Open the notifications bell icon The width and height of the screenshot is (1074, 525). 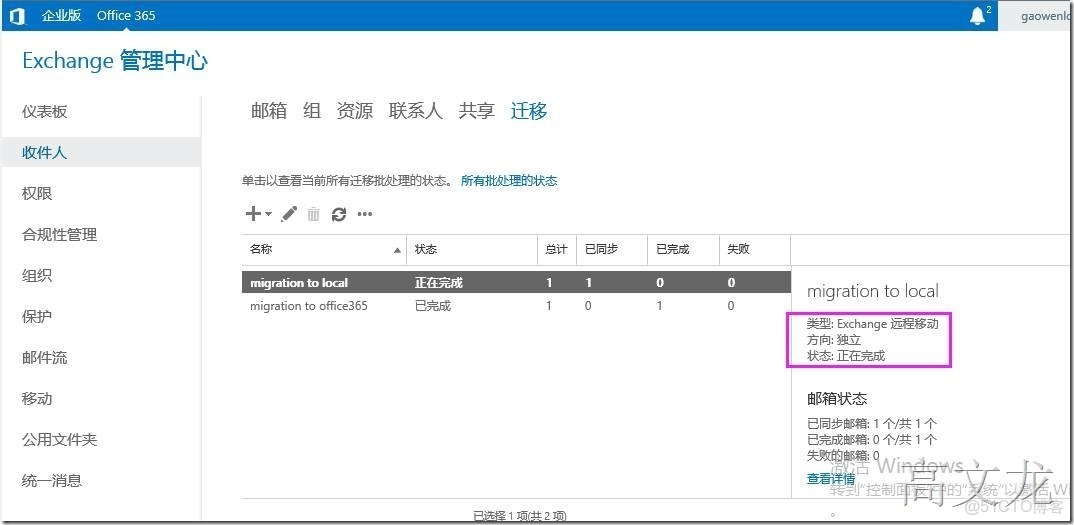[977, 16]
